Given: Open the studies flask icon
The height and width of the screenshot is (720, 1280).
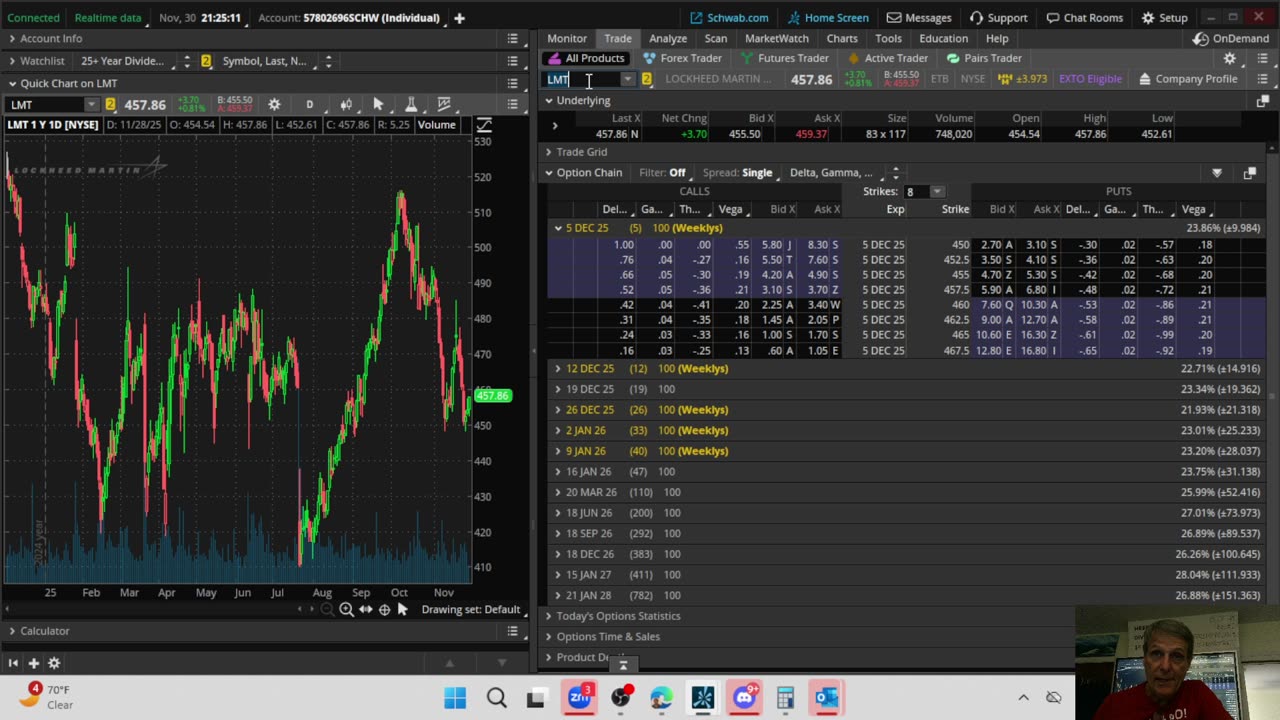Looking at the screenshot, I should 410,104.
